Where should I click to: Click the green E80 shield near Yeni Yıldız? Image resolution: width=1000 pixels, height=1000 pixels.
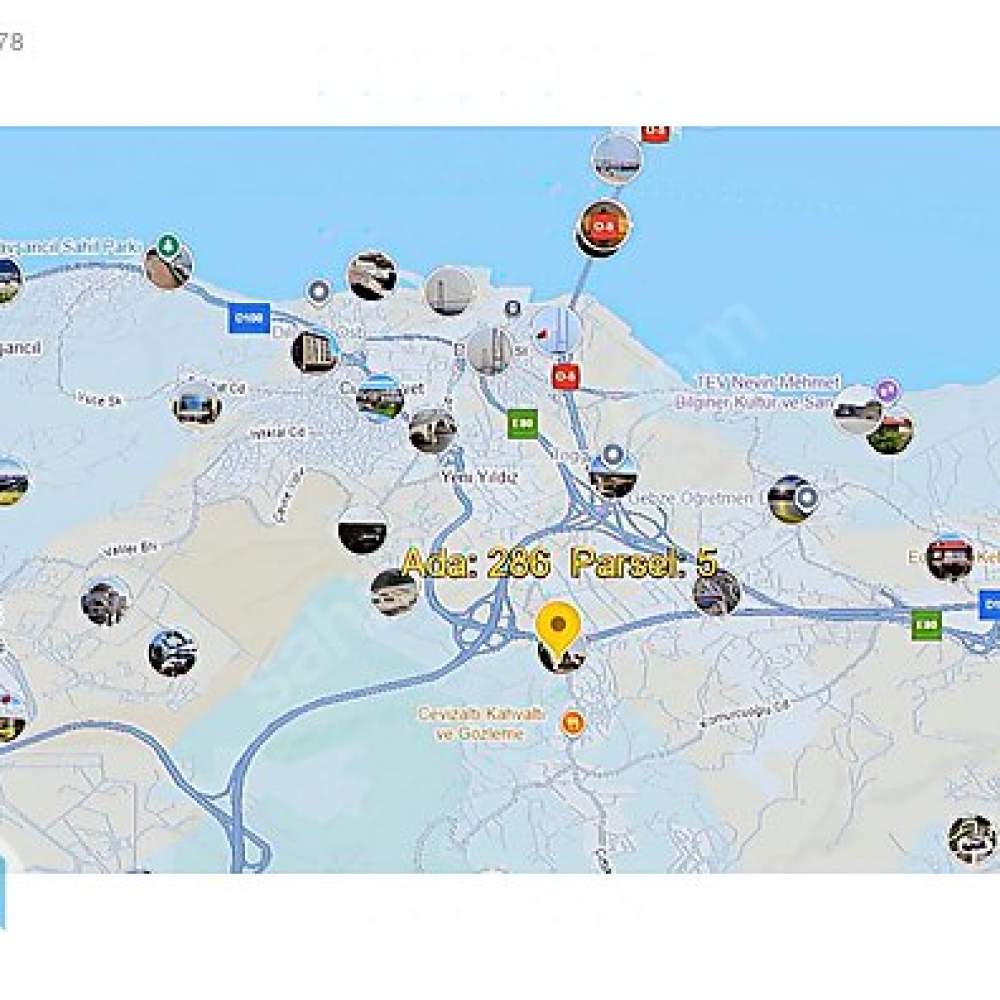[x=522, y=423]
